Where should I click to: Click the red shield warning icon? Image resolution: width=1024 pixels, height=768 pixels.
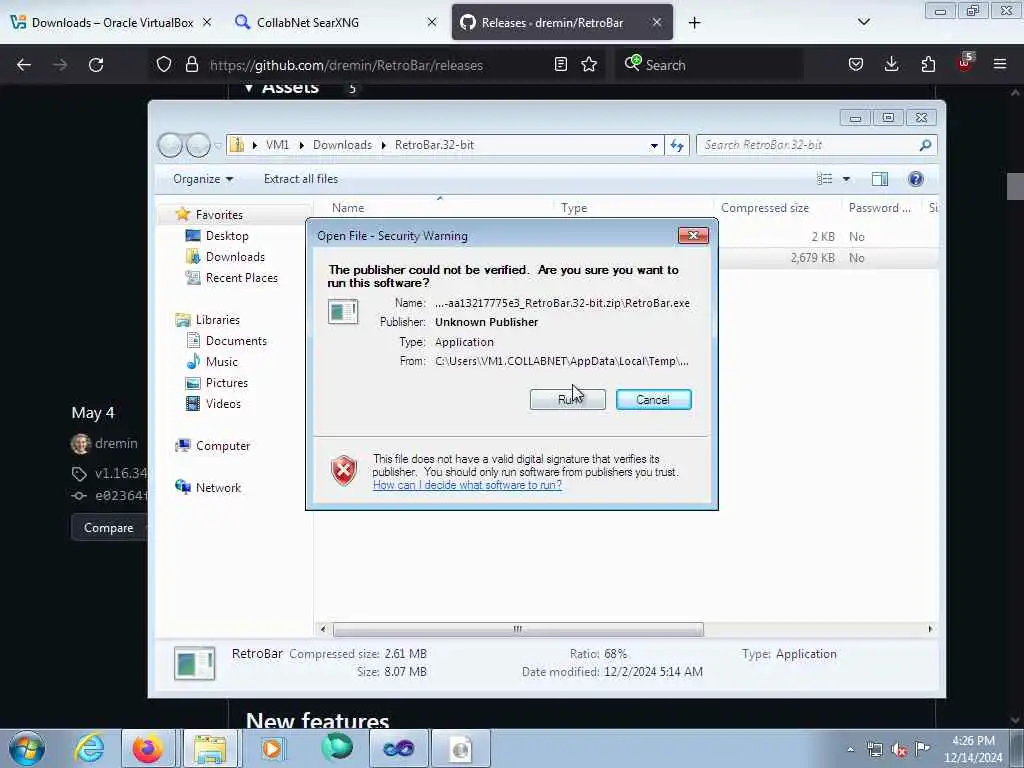[344, 470]
